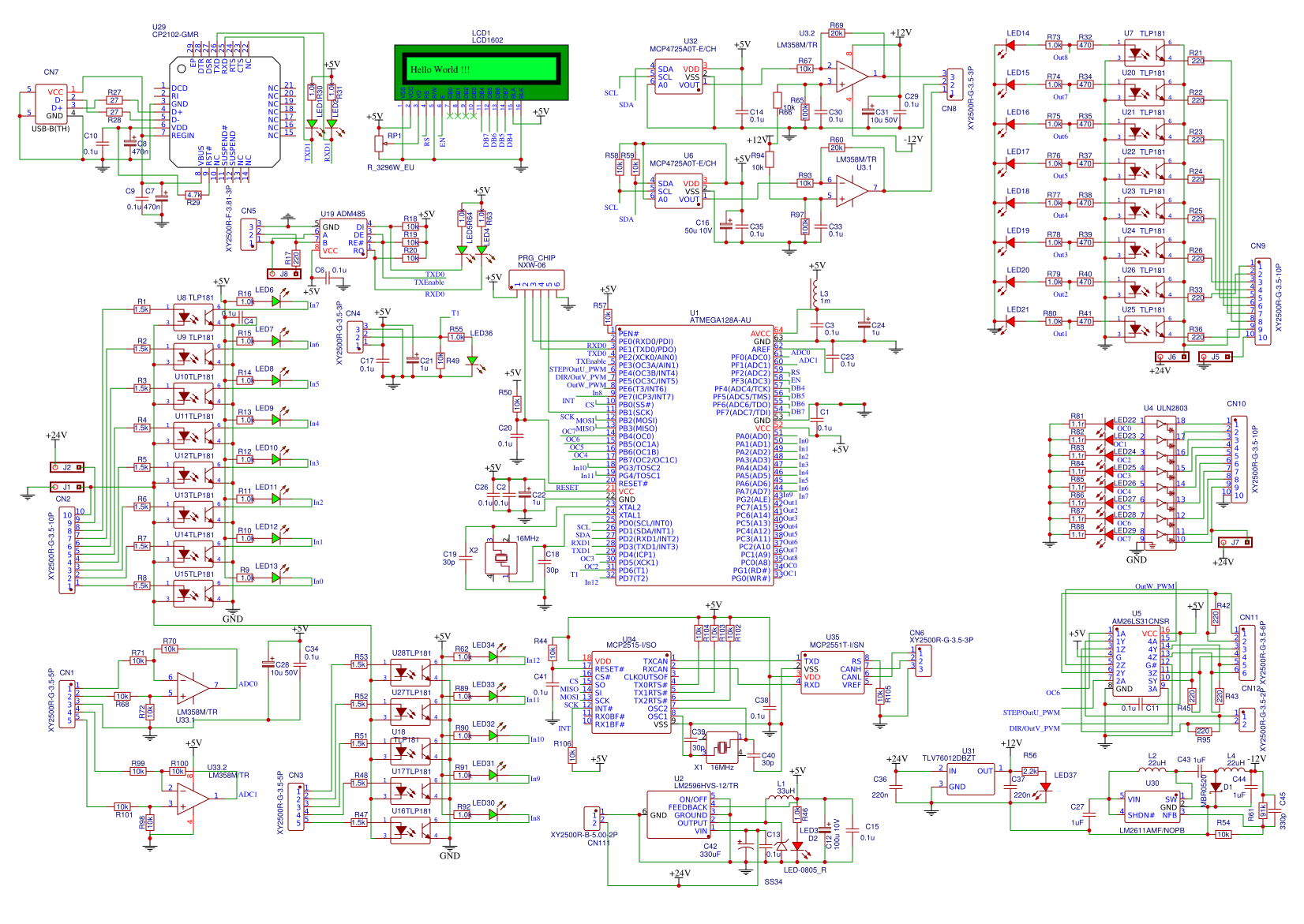Click the J8 jumper symbol
This screenshot has width=1304, height=924.
pyautogui.click(x=284, y=274)
